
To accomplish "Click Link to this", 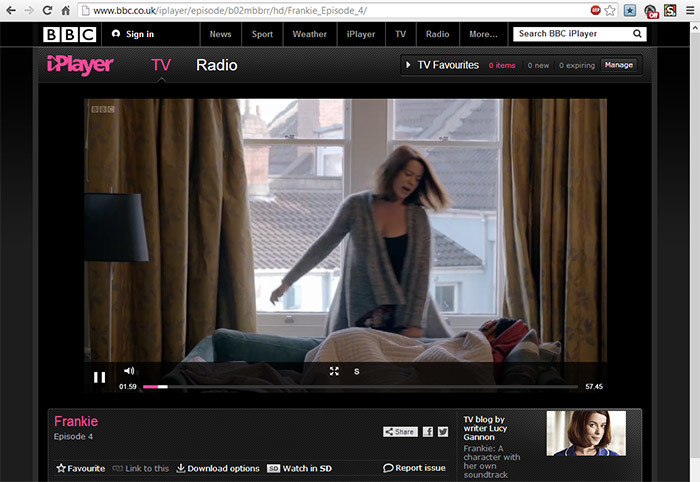I will pyautogui.click(x=141, y=468).
